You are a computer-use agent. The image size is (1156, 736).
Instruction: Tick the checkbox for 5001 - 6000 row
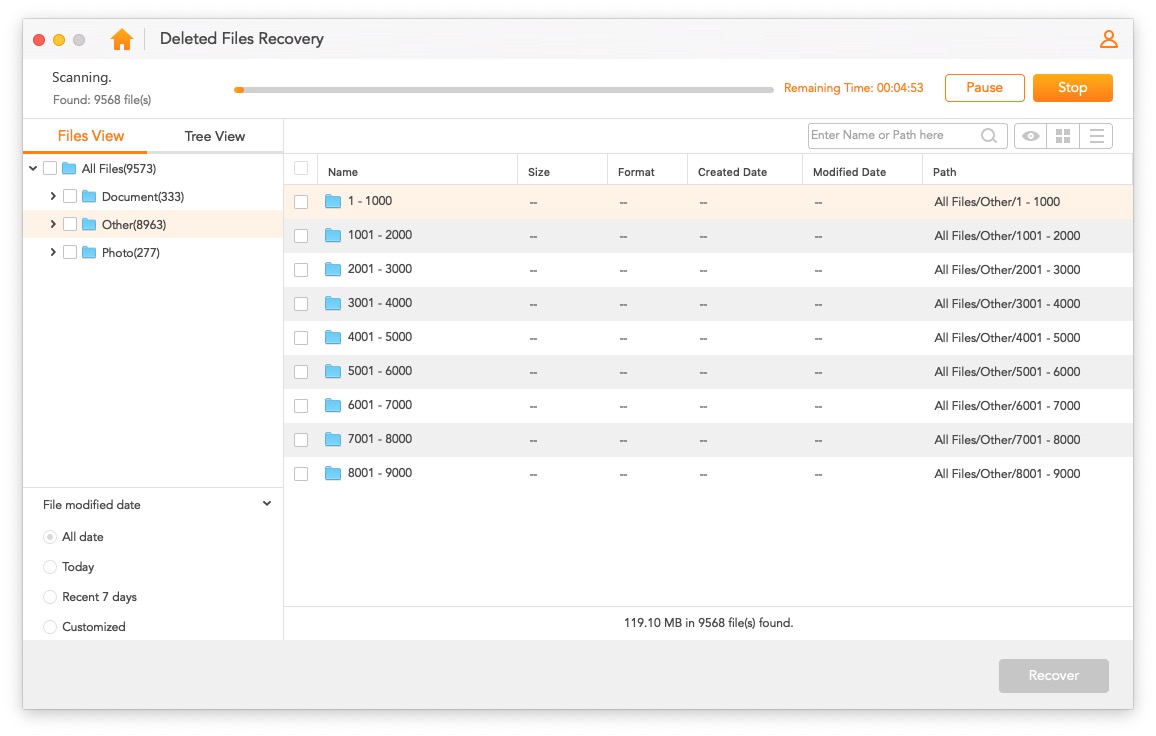coord(301,372)
